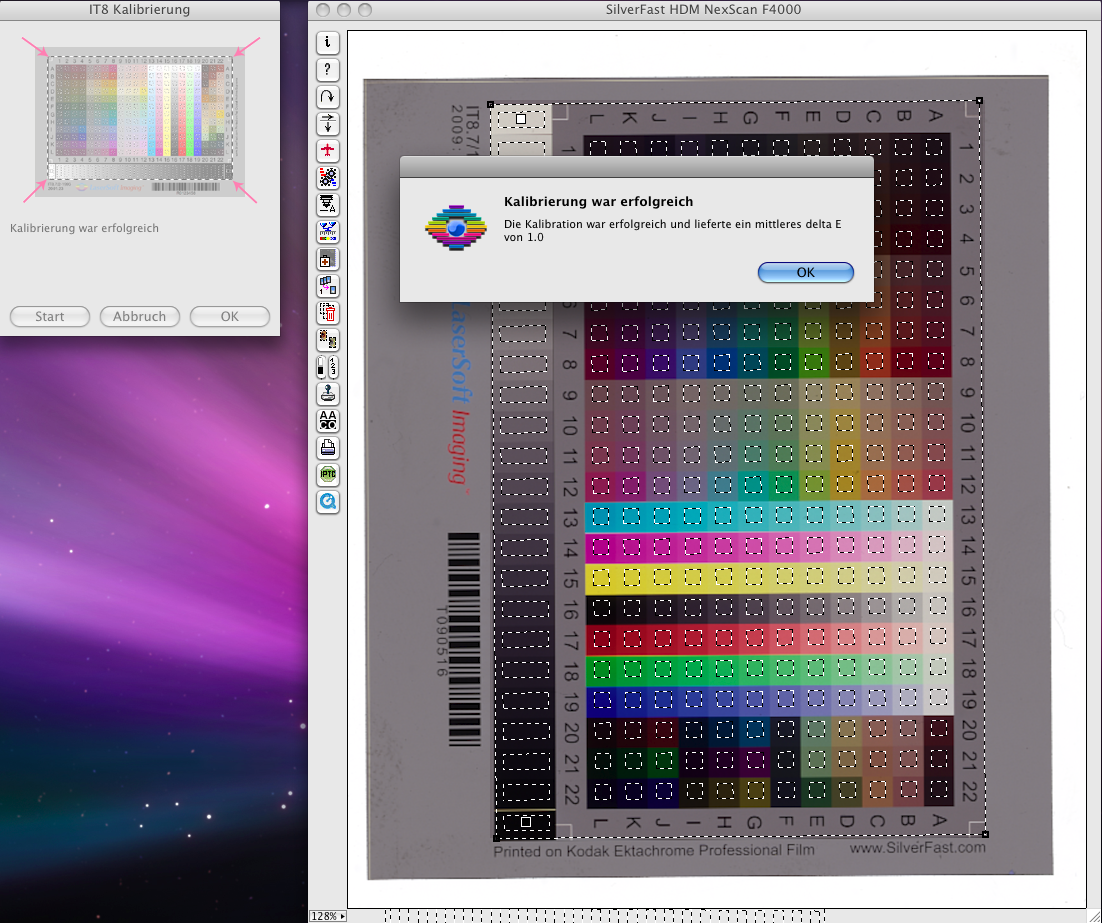
Task: Select the flip/mirror arrows icon
Action: 328,124
